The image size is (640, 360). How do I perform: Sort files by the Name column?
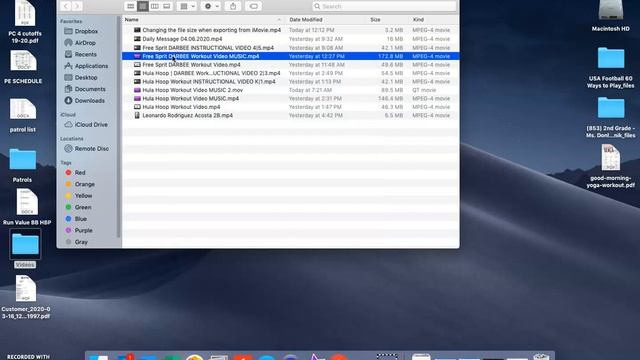[203, 20]
